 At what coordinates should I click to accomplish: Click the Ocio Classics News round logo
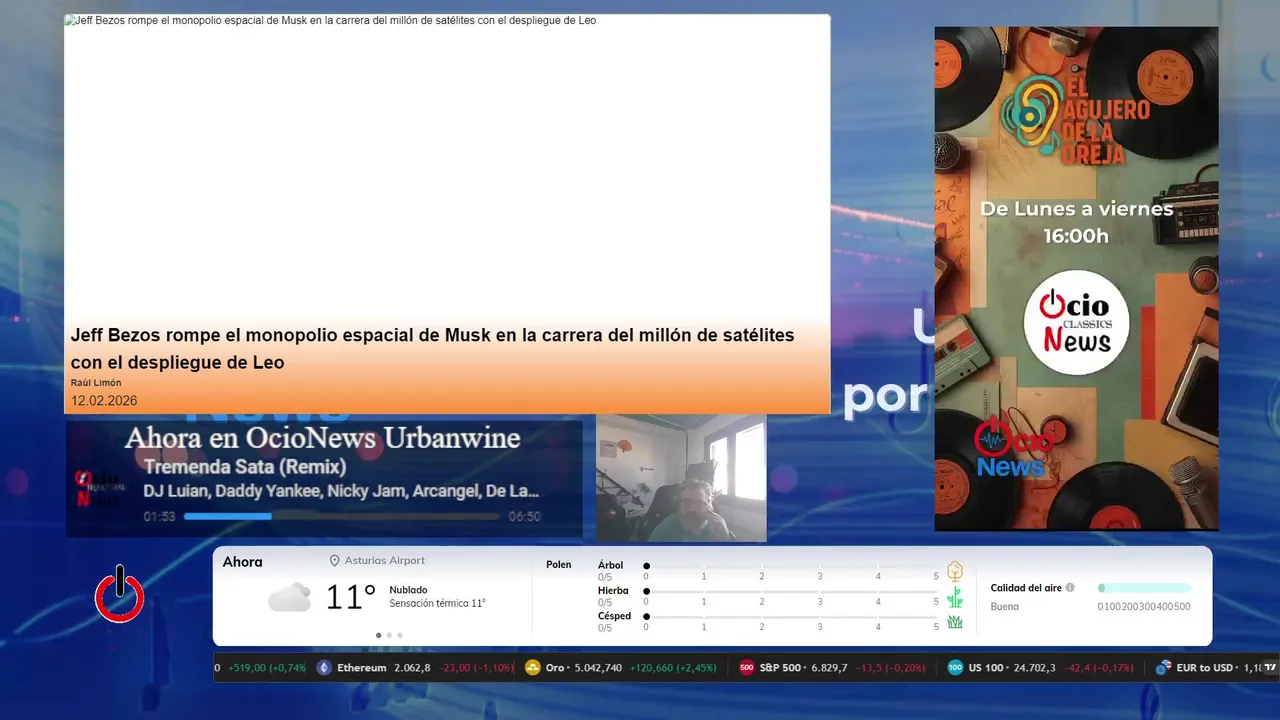pyautogui.click(x=1076, y=322)
